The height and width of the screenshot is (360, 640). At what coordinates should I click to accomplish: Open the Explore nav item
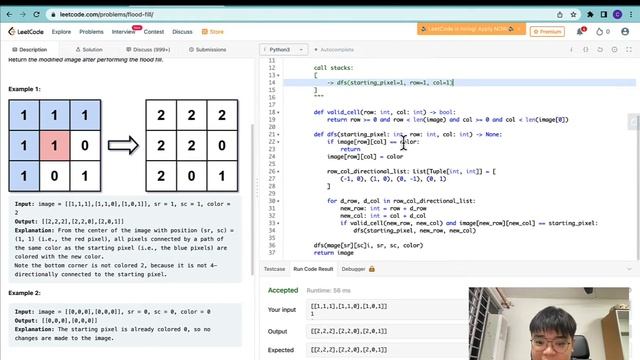click(61, 32)
